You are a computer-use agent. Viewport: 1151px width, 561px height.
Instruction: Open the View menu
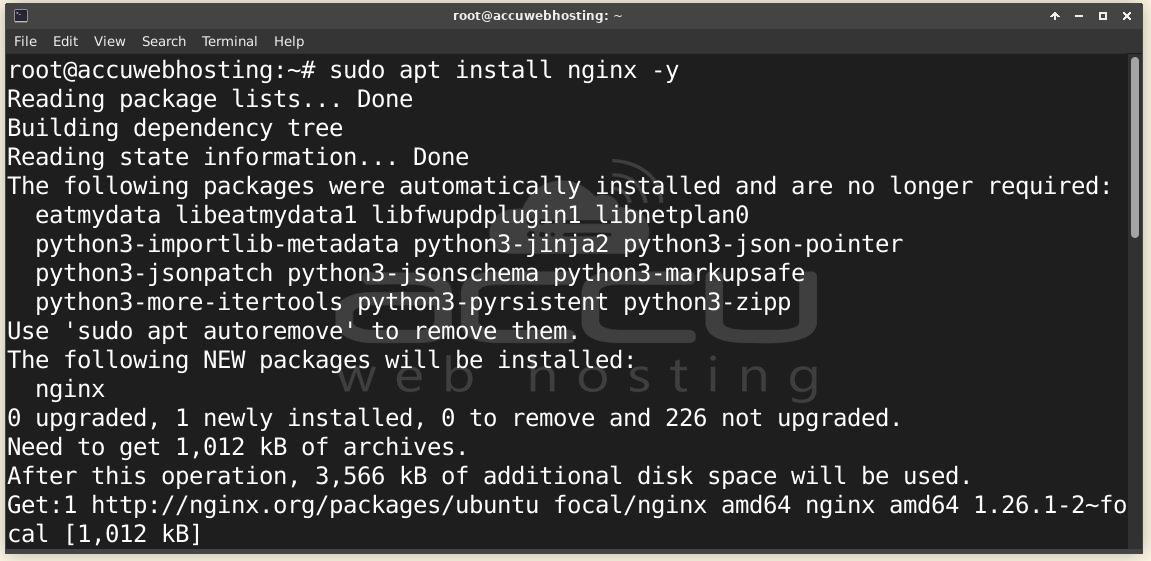(x=109, y=41)
